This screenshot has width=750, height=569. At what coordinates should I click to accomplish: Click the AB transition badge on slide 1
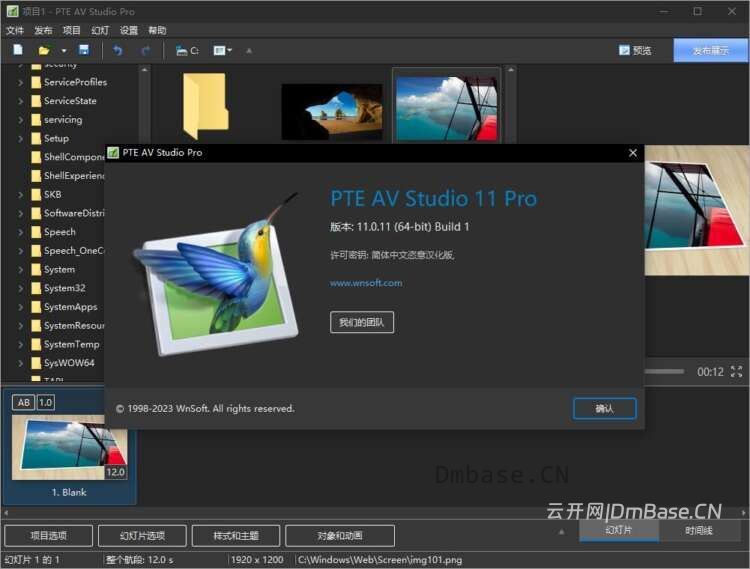coord(24,403)
